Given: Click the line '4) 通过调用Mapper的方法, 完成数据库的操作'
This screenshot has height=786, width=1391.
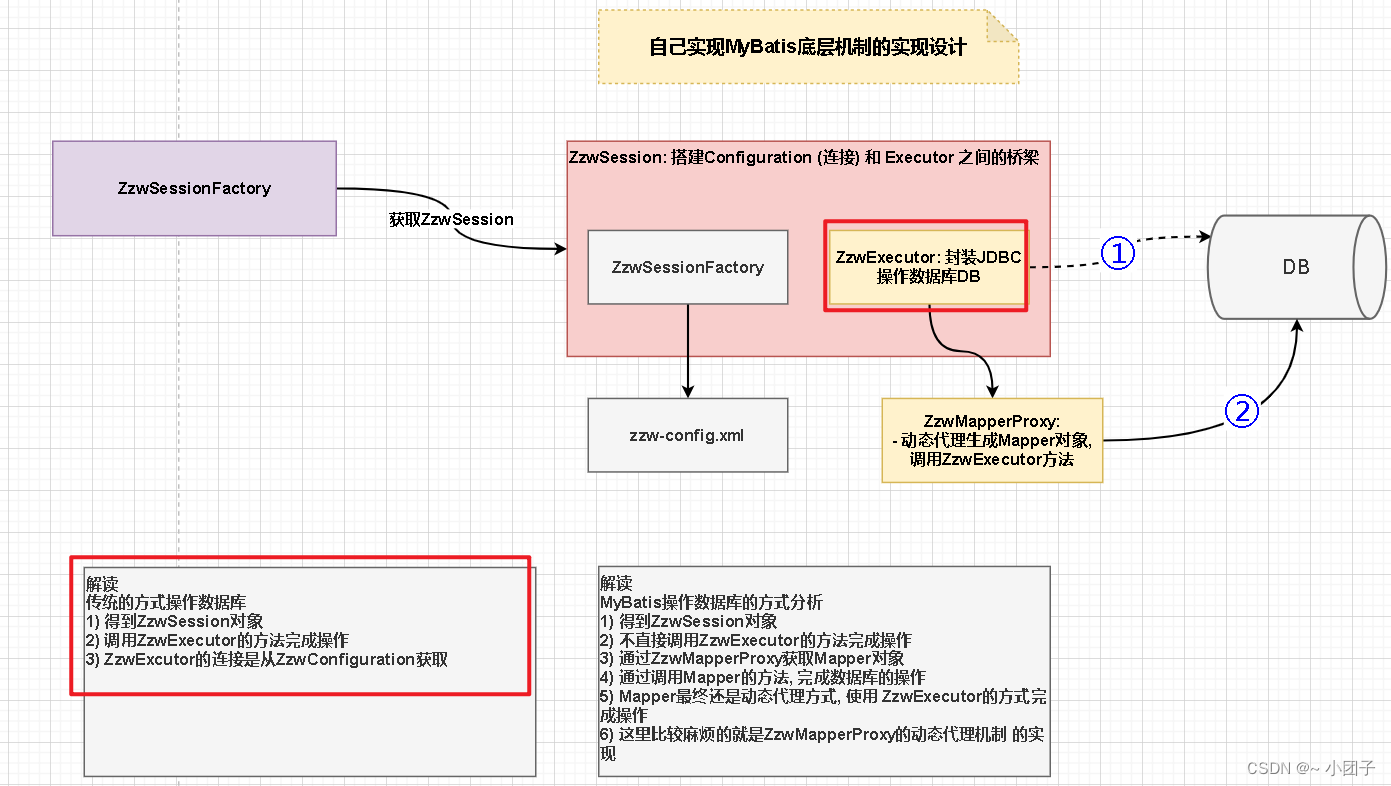Looking at the screenshot, I should (x=762, y=678).
